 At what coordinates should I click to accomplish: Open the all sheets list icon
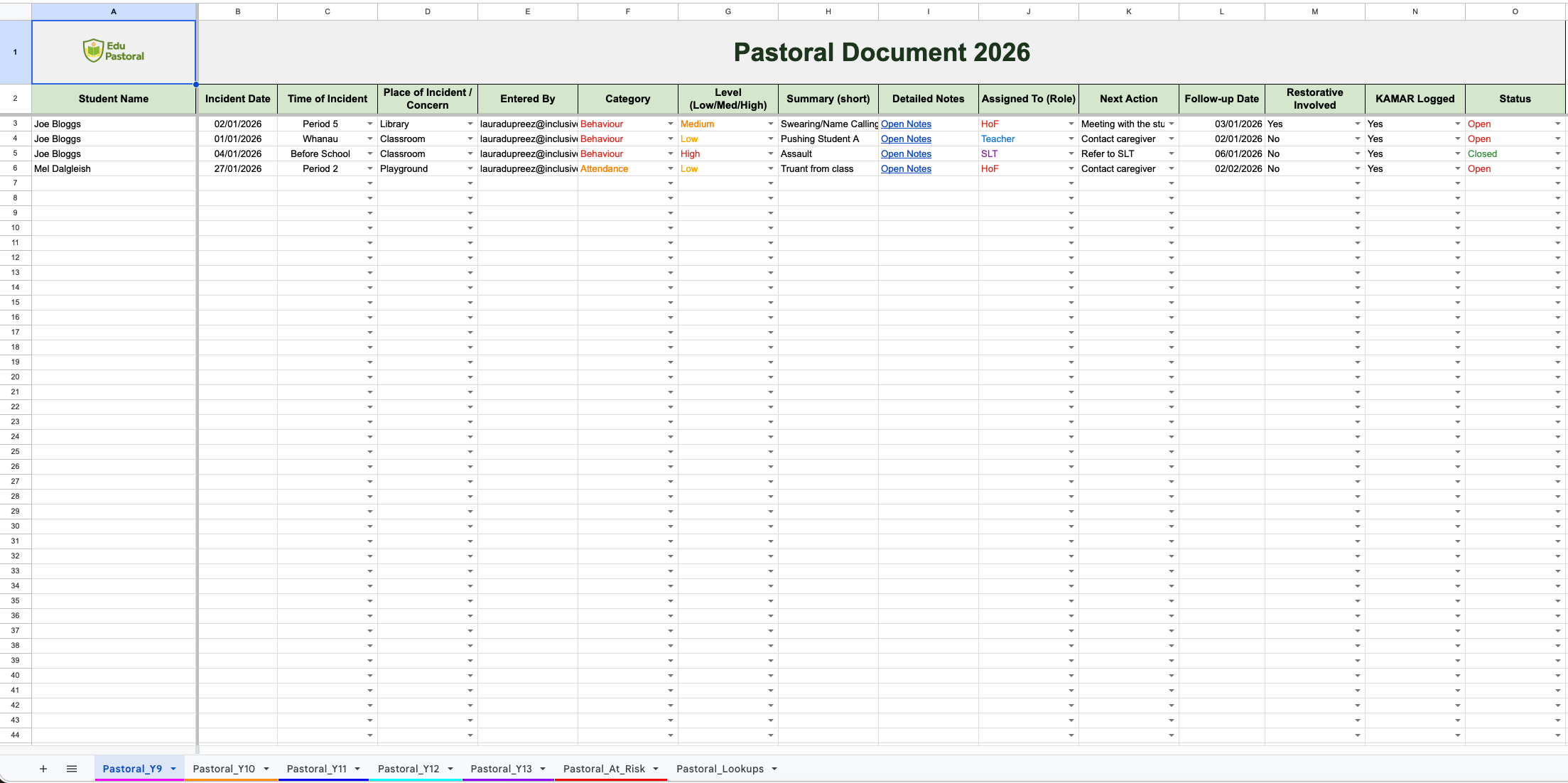coord(72,769)
